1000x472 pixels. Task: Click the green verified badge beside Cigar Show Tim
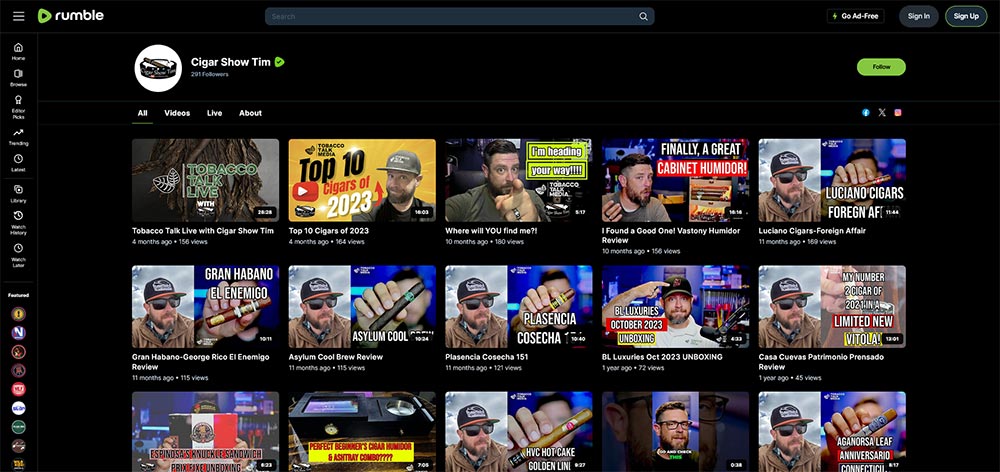click(x=279, y=62)
